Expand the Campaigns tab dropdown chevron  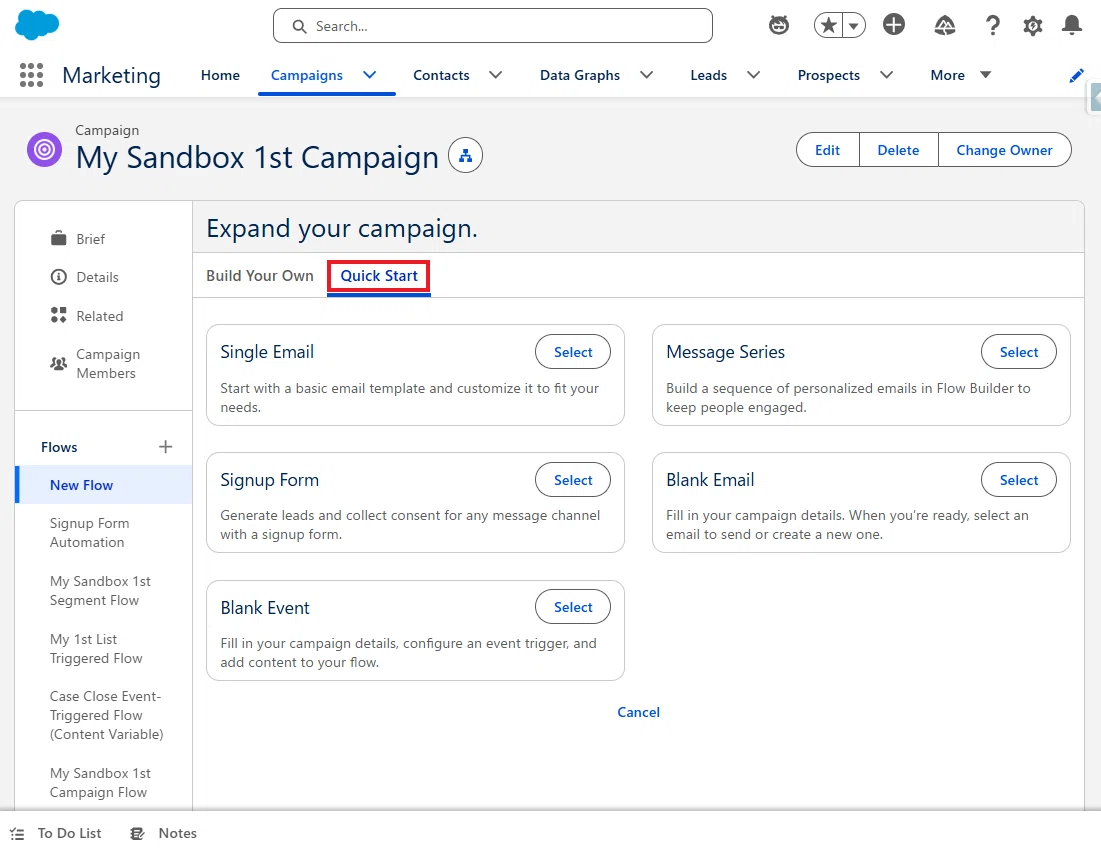tap(369, 74)
